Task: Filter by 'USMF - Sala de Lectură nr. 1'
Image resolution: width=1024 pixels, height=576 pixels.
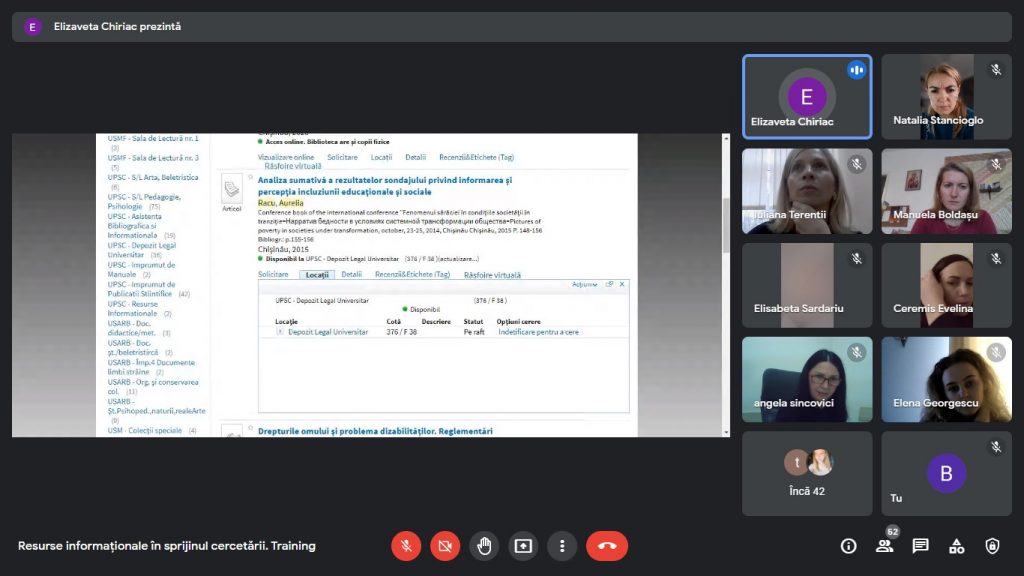Action: point(153,138)
